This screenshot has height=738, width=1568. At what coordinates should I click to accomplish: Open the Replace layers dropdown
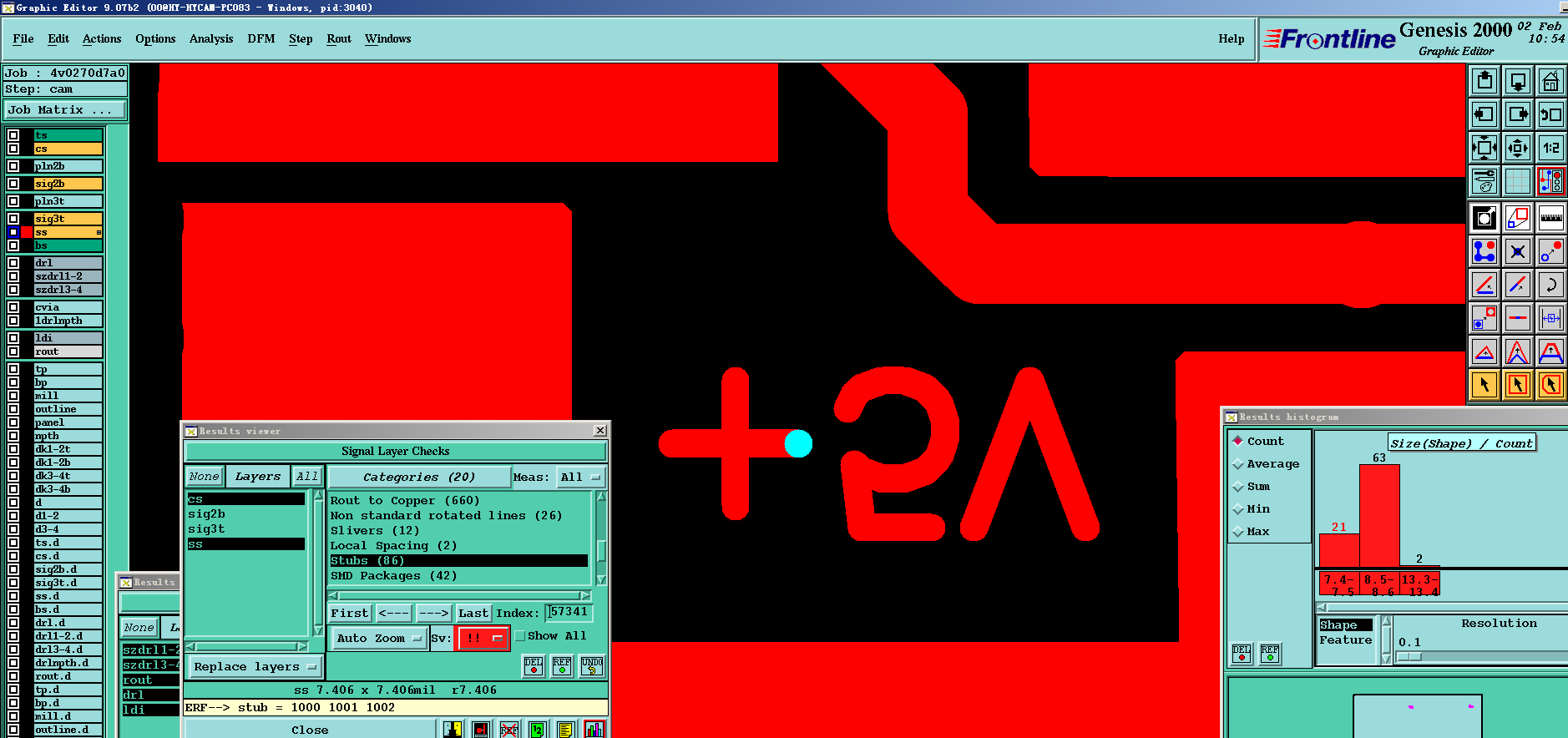[x=255, y=667]
